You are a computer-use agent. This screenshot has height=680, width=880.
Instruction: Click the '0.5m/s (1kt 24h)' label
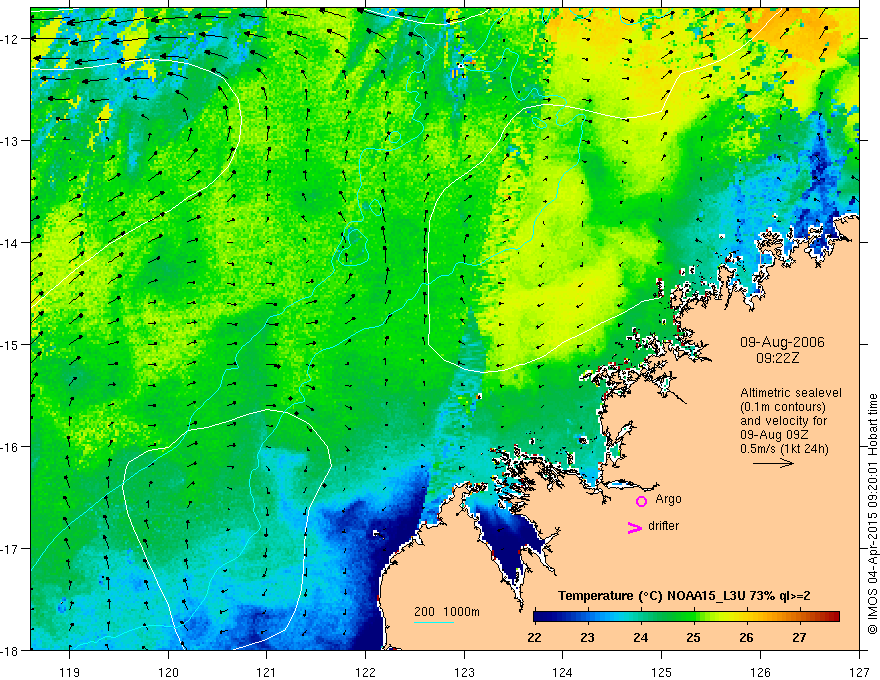784,449
